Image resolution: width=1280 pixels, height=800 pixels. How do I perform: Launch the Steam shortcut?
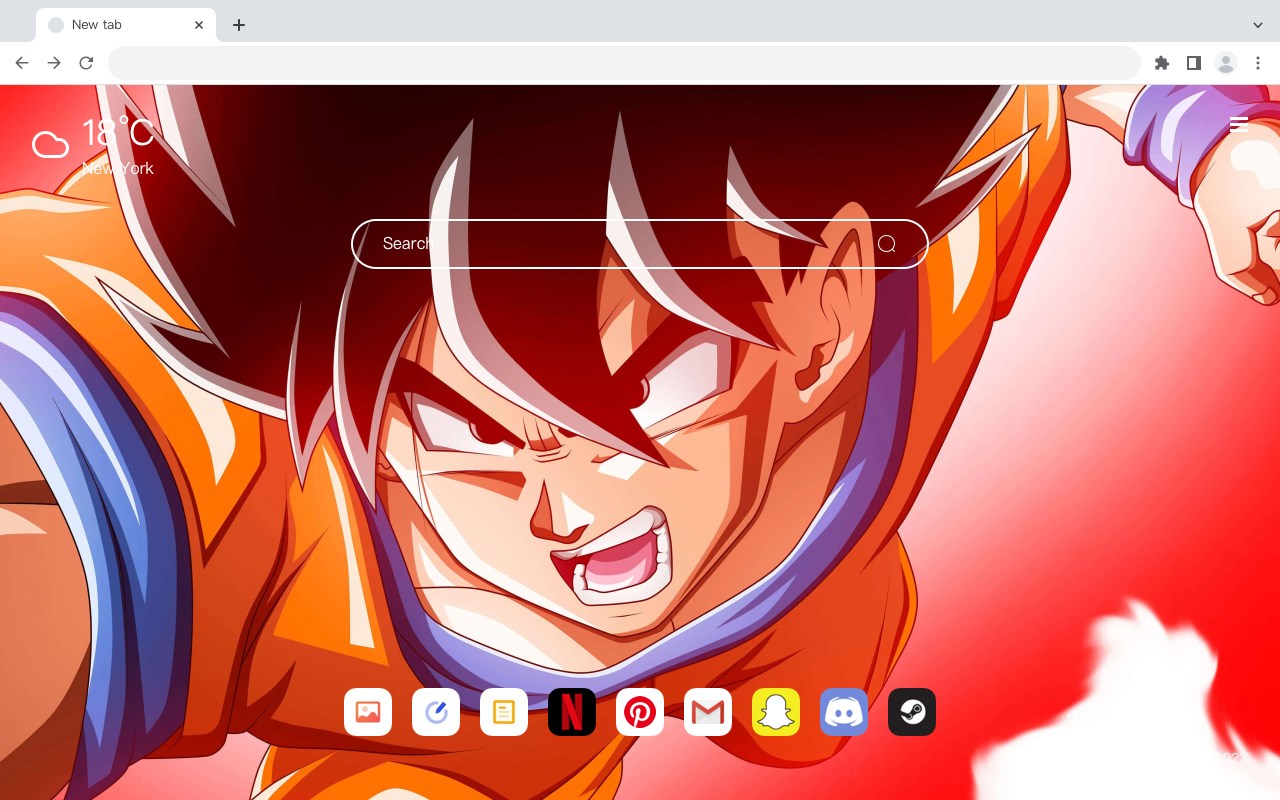pos(912,712)
